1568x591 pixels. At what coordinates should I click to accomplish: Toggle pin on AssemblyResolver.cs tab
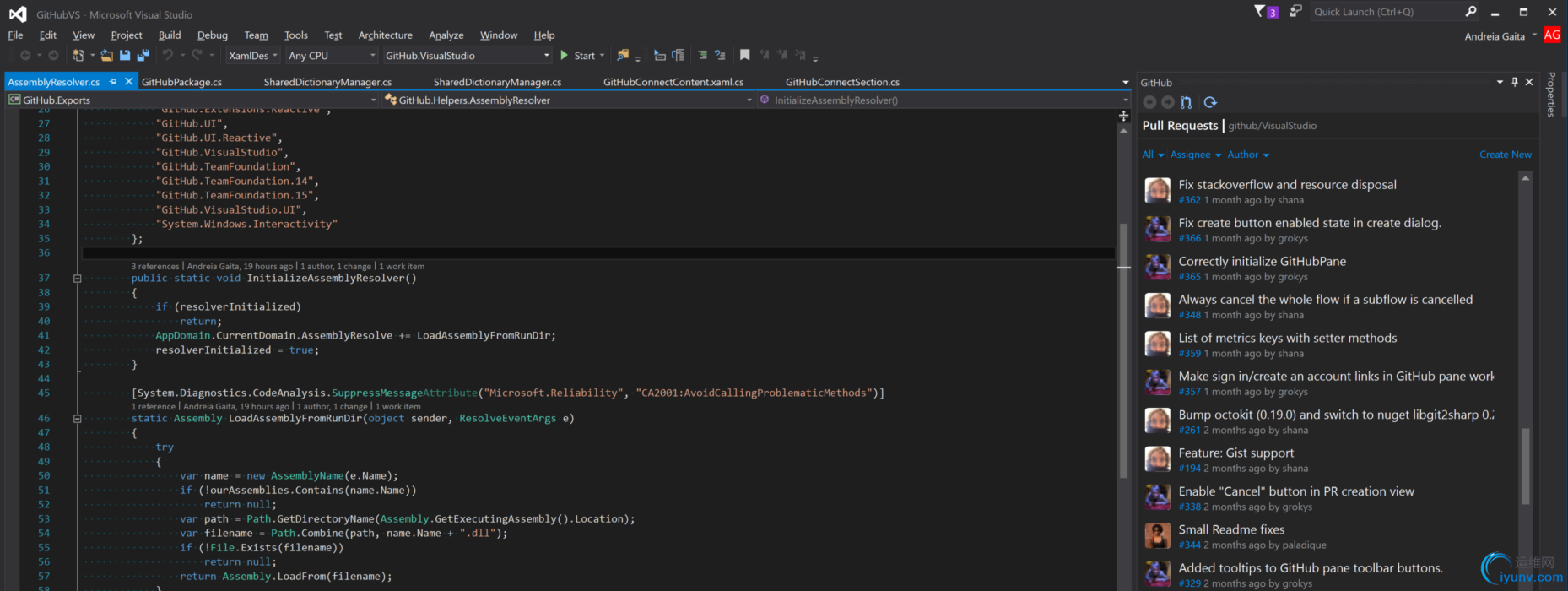pos(113,82)
